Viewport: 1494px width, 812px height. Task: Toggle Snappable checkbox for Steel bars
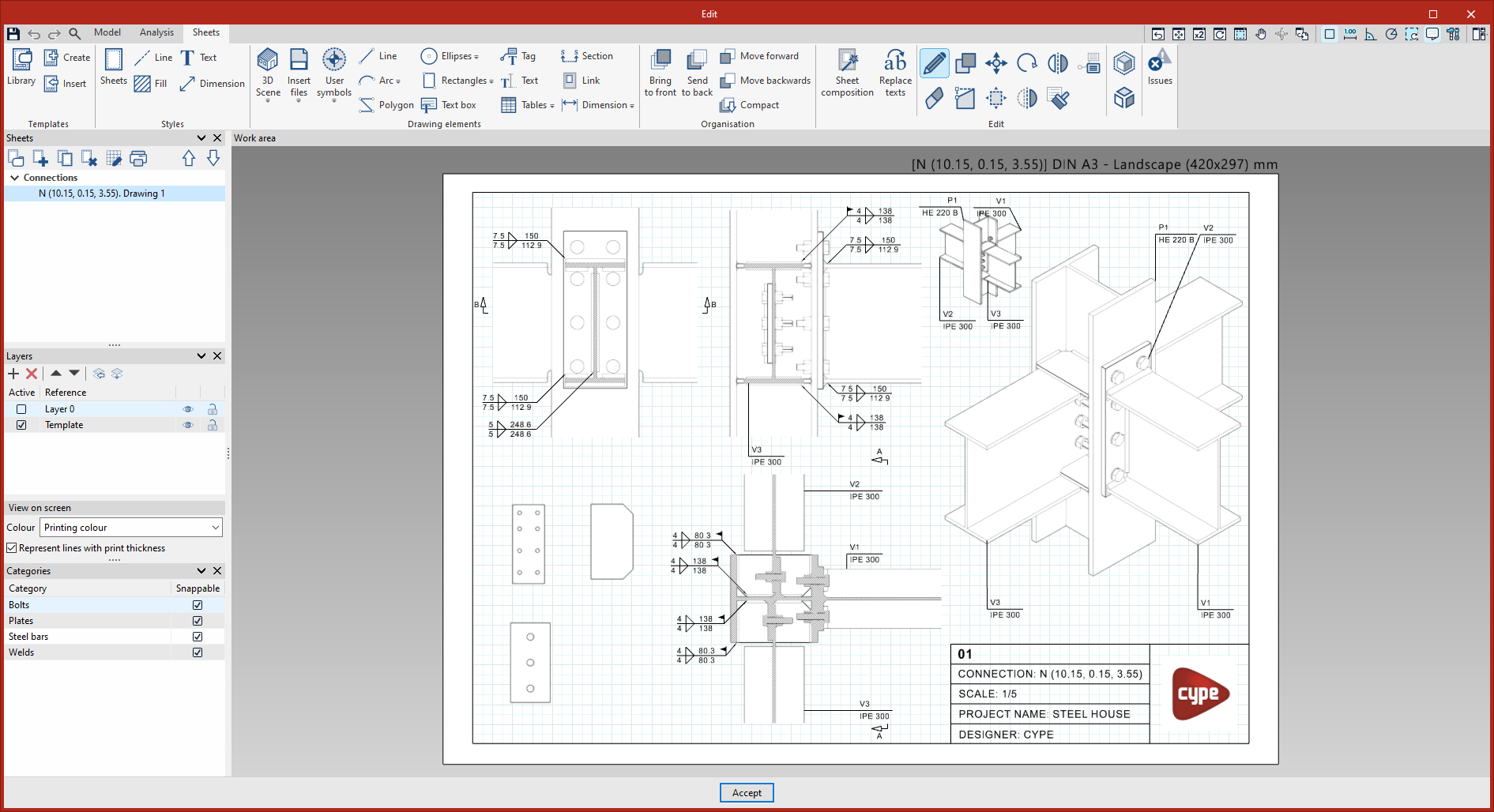198,637
